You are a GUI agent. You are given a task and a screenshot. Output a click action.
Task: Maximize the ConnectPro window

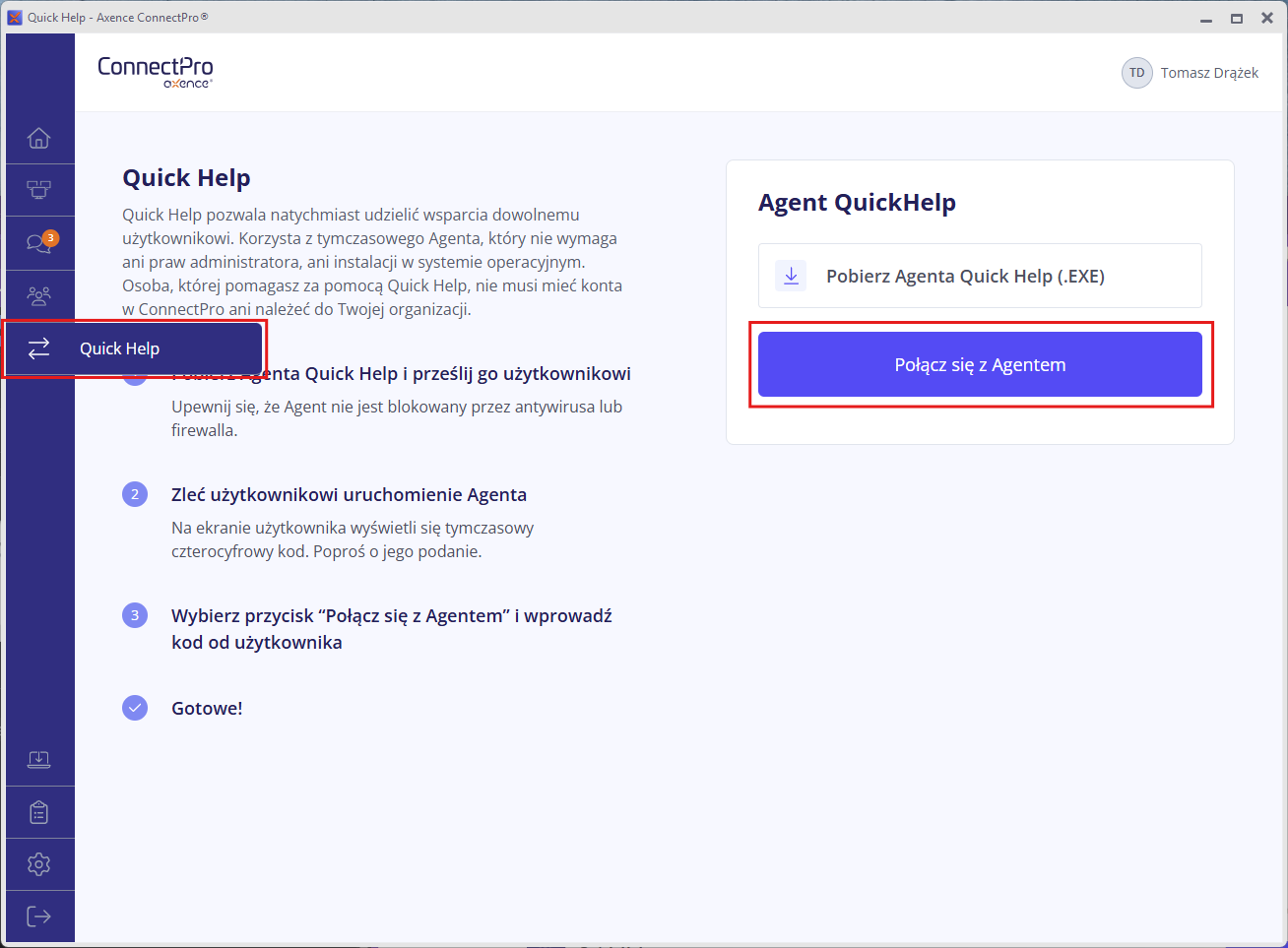[1237, 18]
